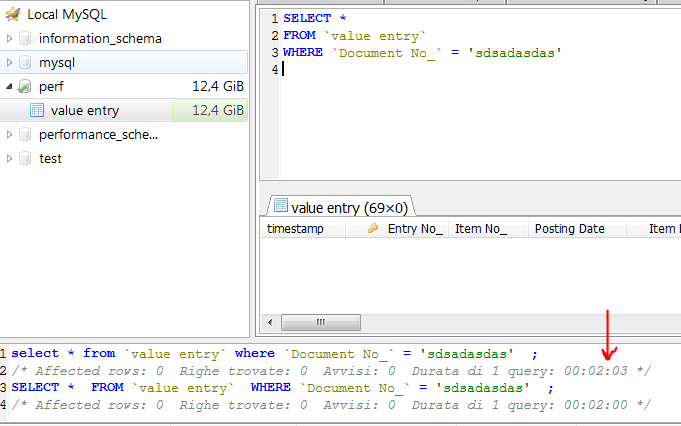
Task: Click the performance_schema database icon
Action: [25, 135]
